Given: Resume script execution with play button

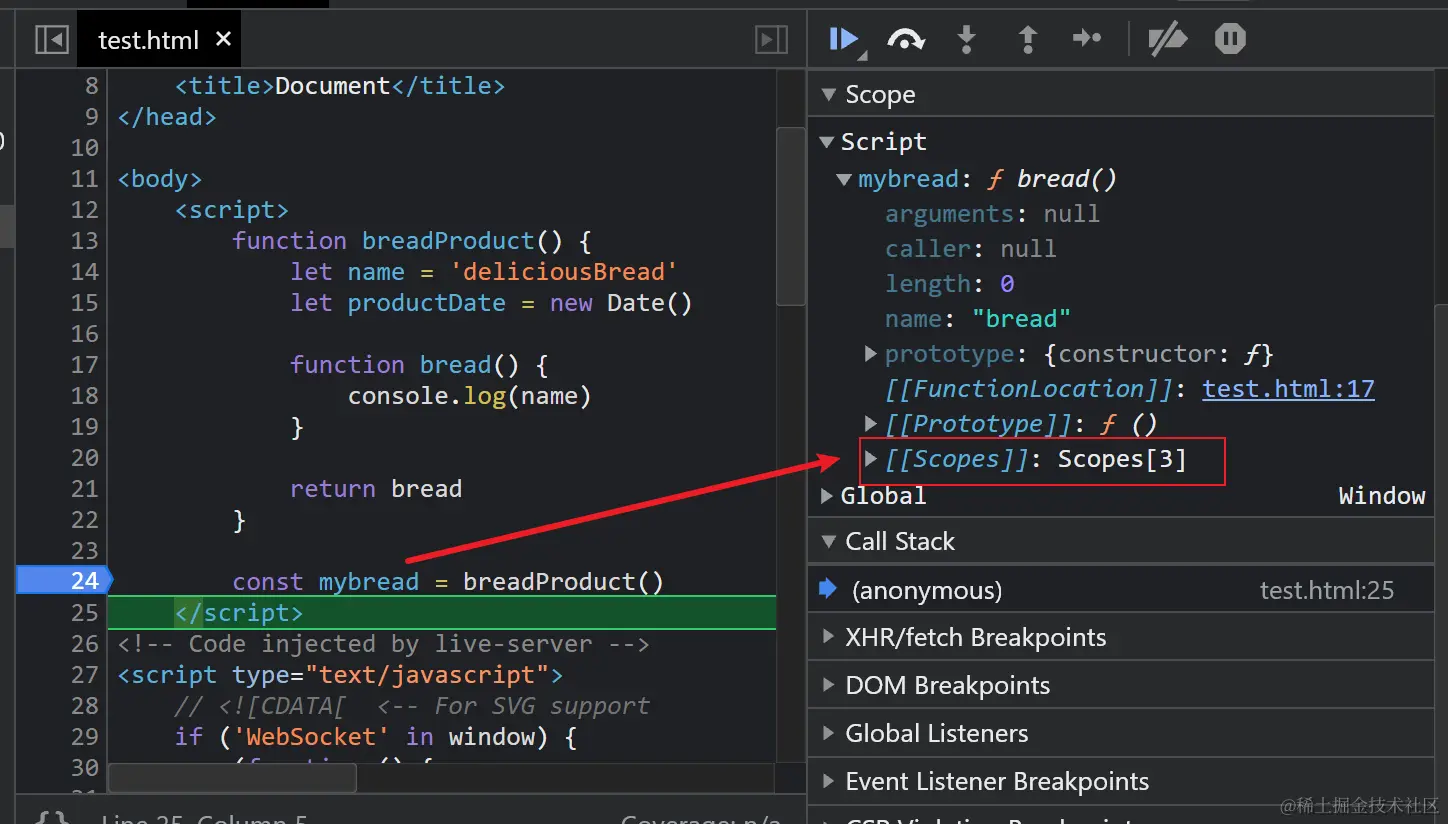Looking at the screenshot, I should coord(844,39).
